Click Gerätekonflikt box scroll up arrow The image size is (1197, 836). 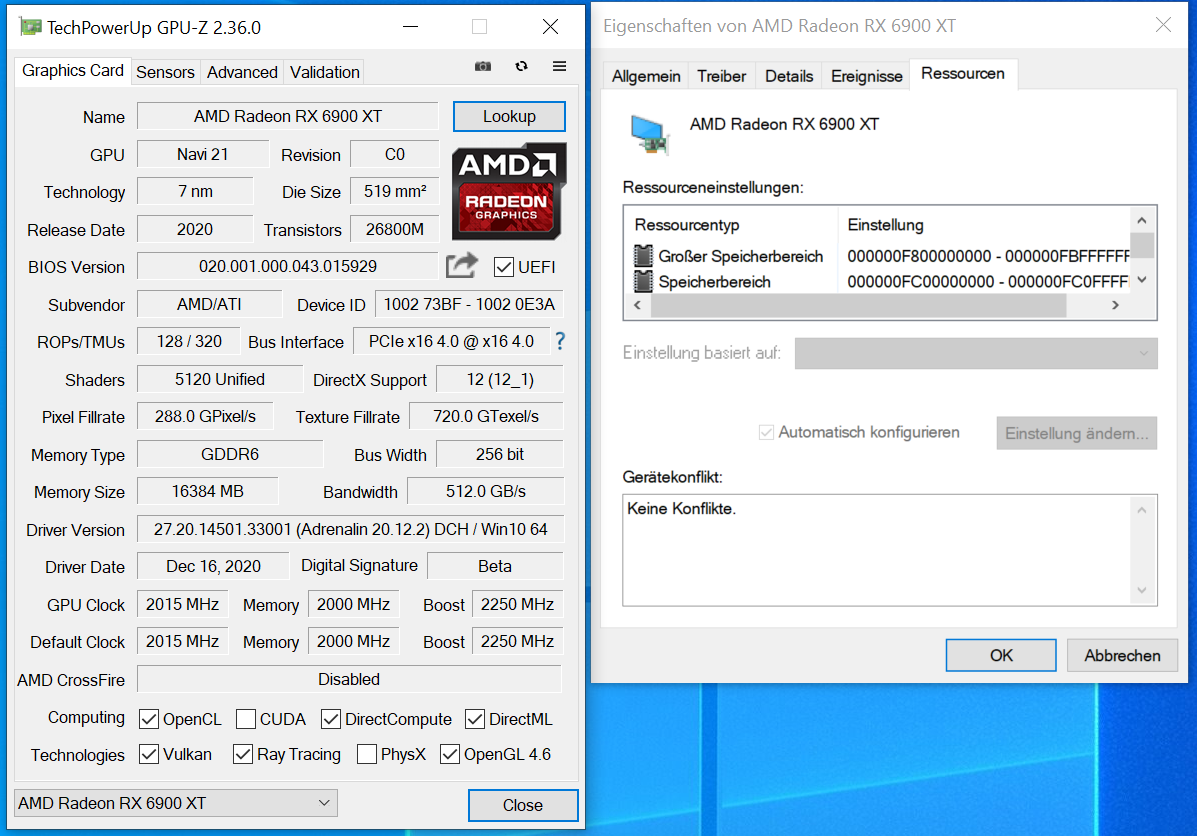[x=1142, y=509]
